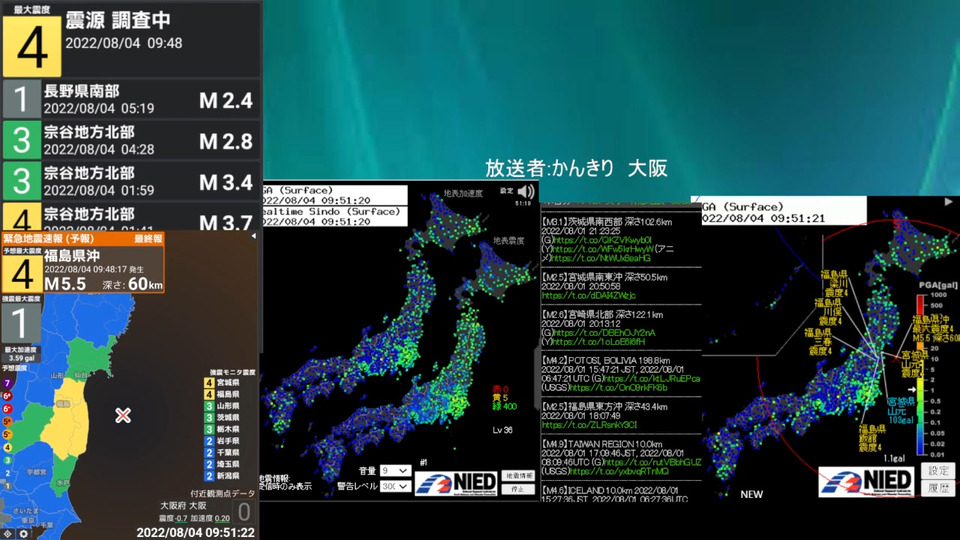Click the 予想最大震度 4 badge
The image size is (960, 540).
pos(22,273)
